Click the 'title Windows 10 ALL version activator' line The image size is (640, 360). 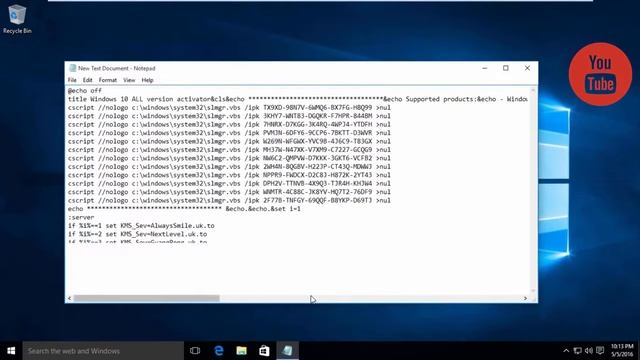click(298, 99)
